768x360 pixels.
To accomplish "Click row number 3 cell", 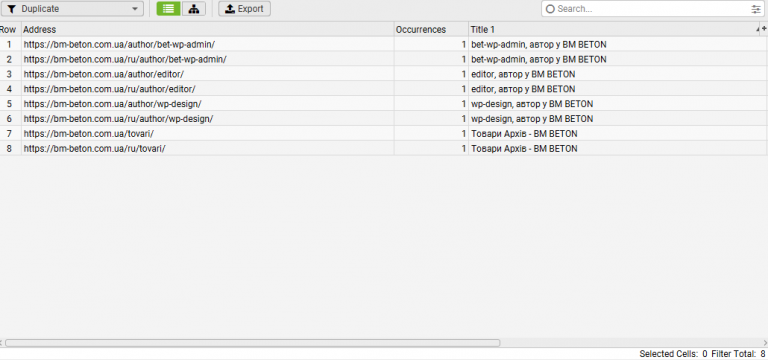I will pyautogui.click(x=9, y=74).
